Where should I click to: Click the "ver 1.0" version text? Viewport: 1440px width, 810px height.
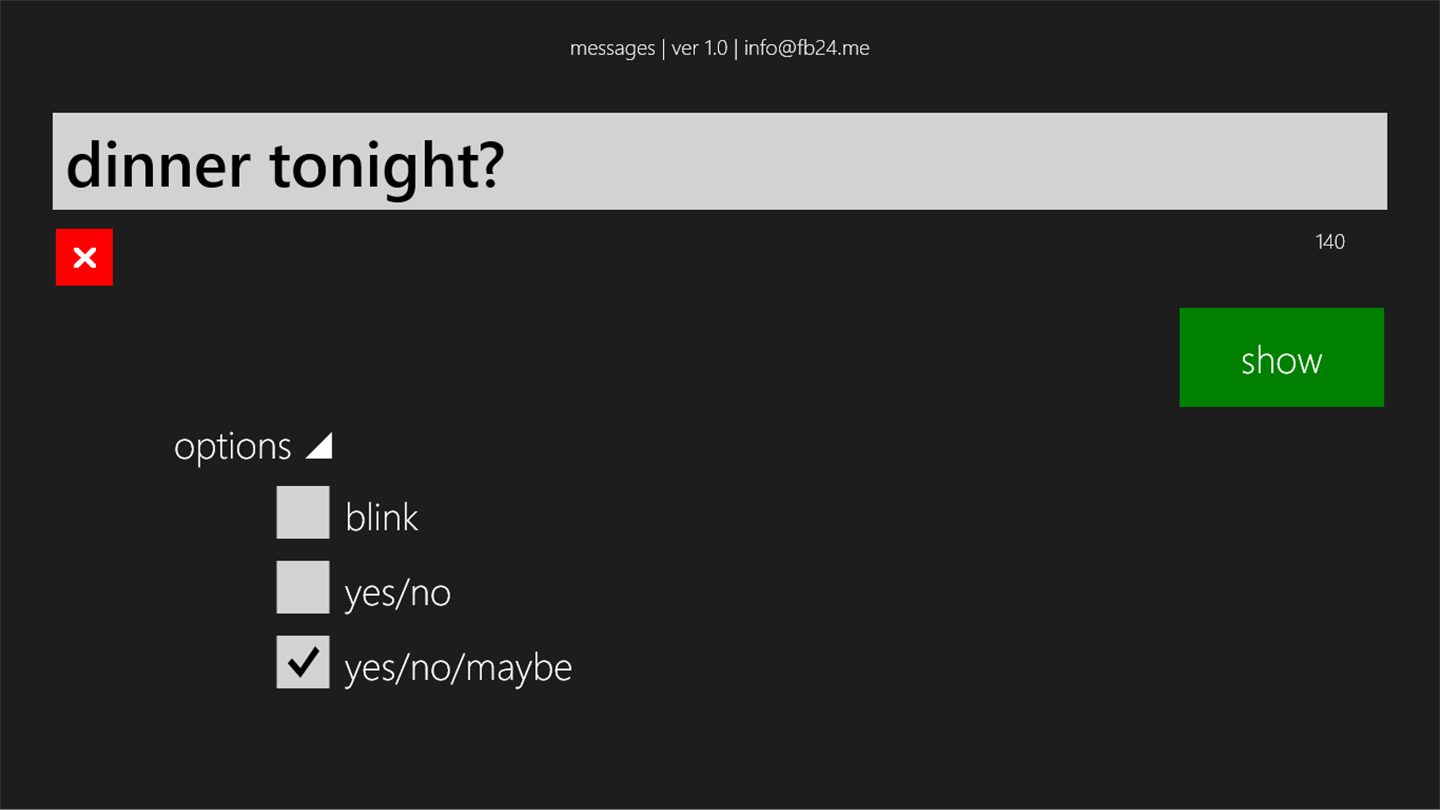click(699, 48)
